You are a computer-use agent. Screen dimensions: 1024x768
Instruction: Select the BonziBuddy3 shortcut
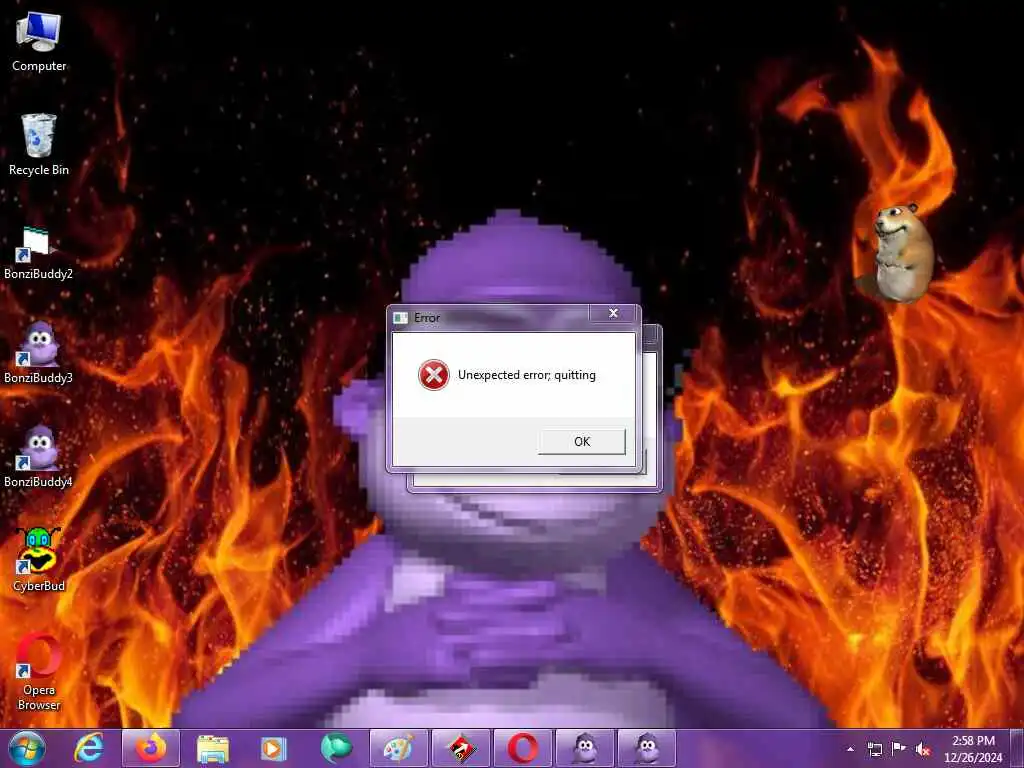click(38, 353)
